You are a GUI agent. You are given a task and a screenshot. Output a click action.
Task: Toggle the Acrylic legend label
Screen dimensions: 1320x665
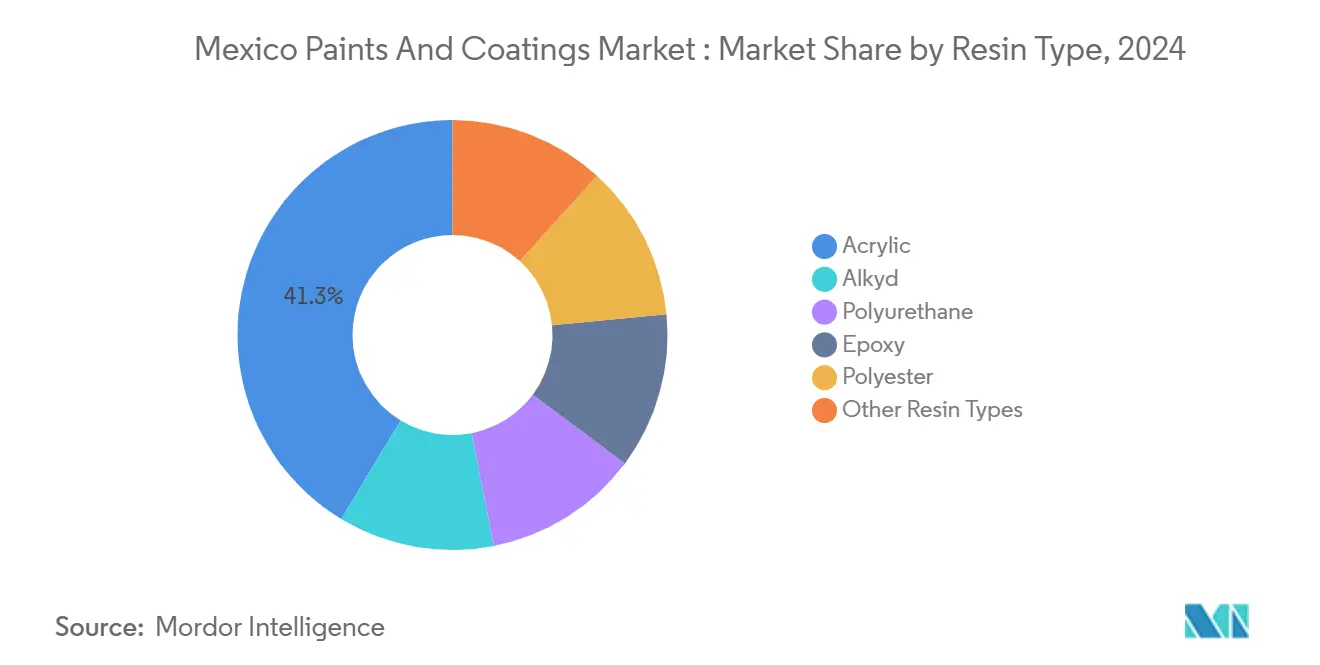[876, 245]
